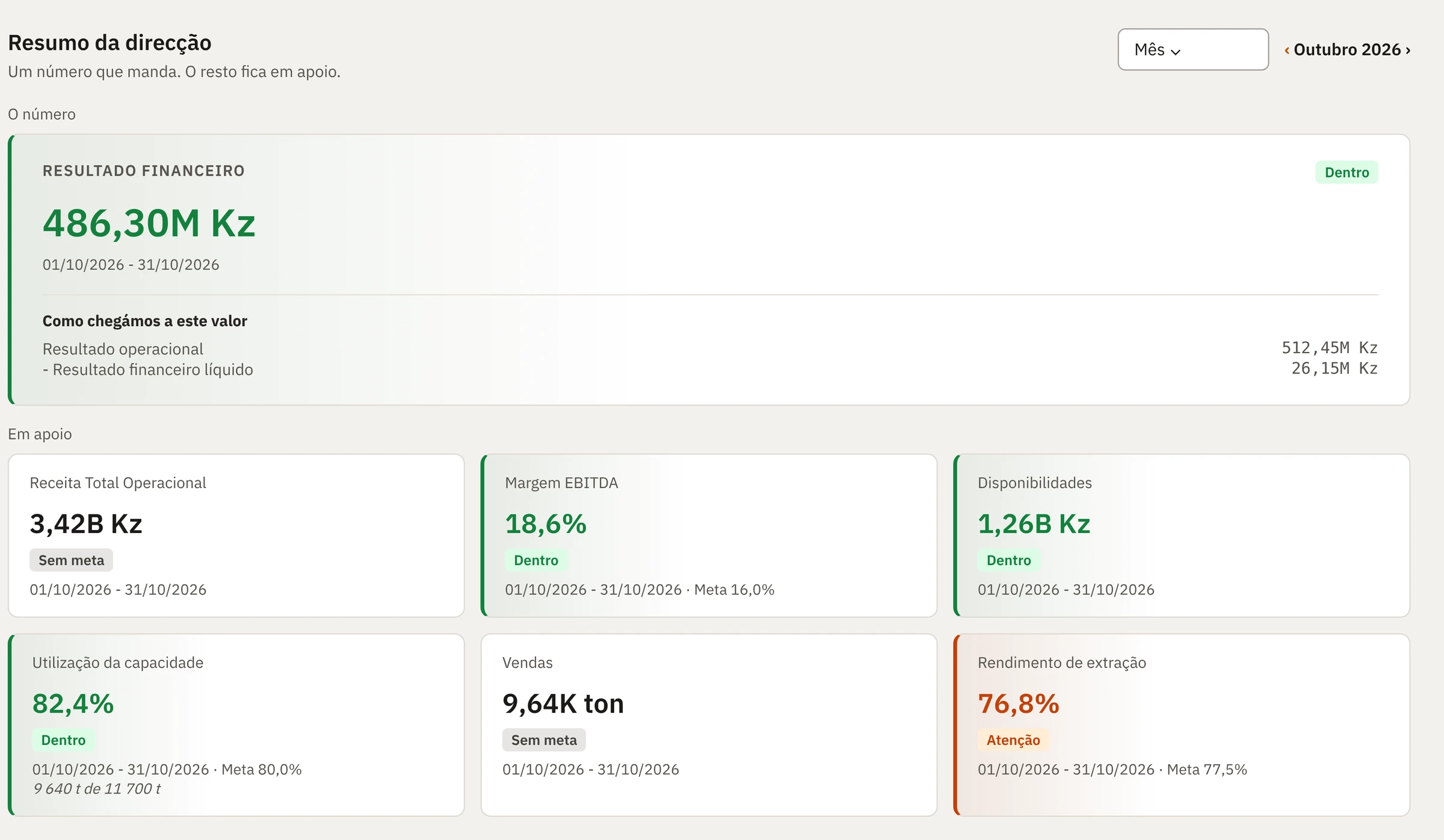The image size is (1444, 840).
Task: Click the Dentro badge under Margem EBITDA
Action: pyautogui.click(x=536, y=560)
